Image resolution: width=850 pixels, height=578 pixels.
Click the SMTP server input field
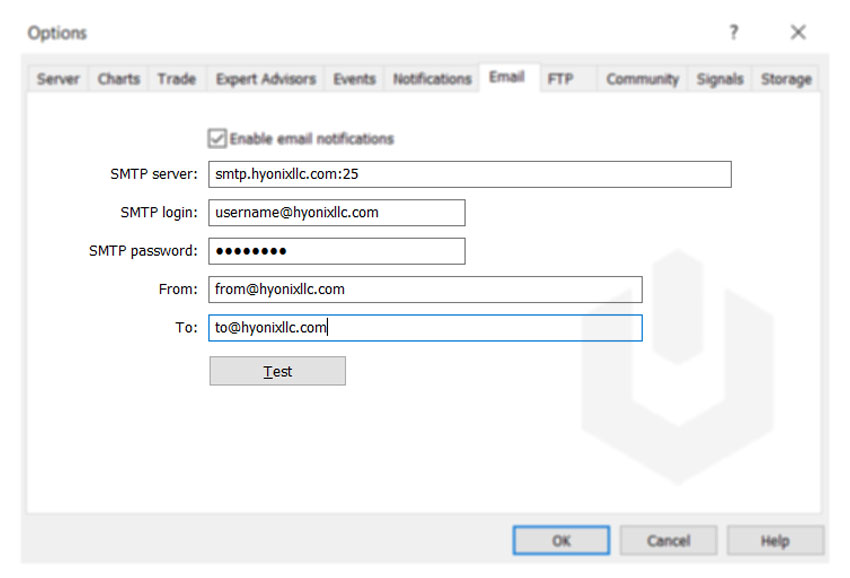click(x=470, y=174)
